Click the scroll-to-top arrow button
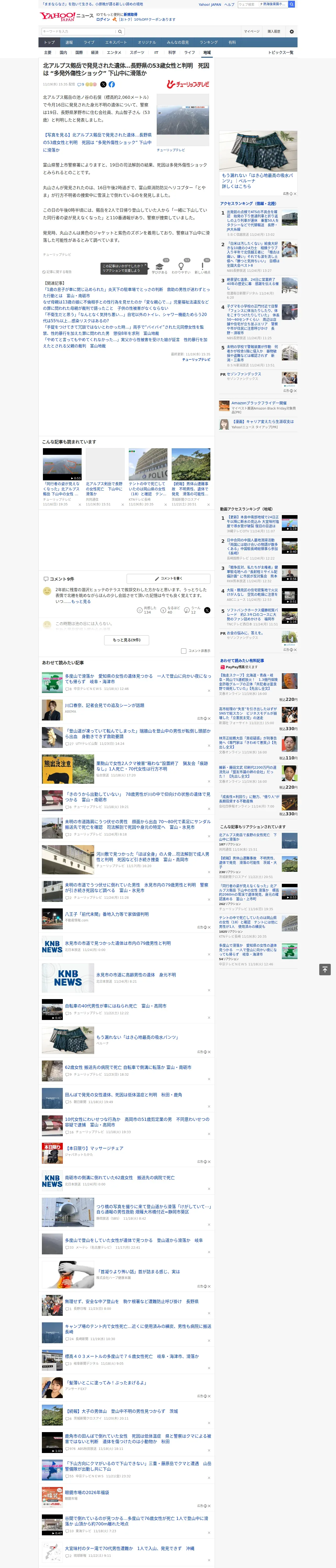 [325, 970]
